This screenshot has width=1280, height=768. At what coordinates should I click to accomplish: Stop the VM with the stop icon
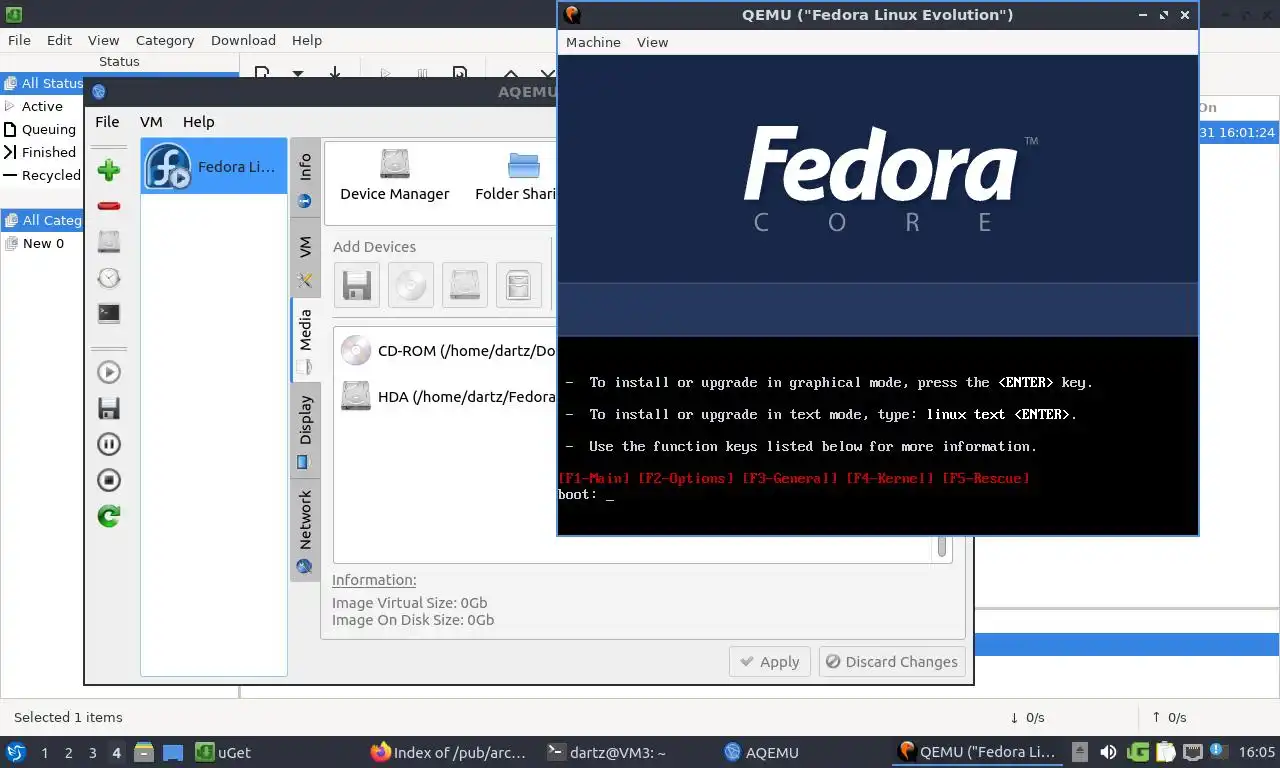click(x=109, y=480)
